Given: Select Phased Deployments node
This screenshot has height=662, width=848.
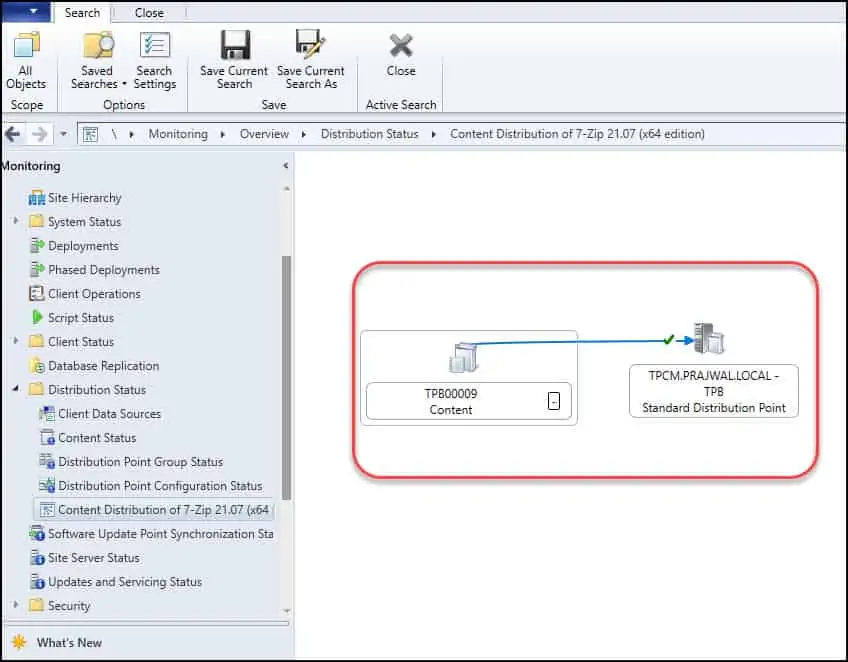Looking at the screenshot, I should tap(104, 269).
